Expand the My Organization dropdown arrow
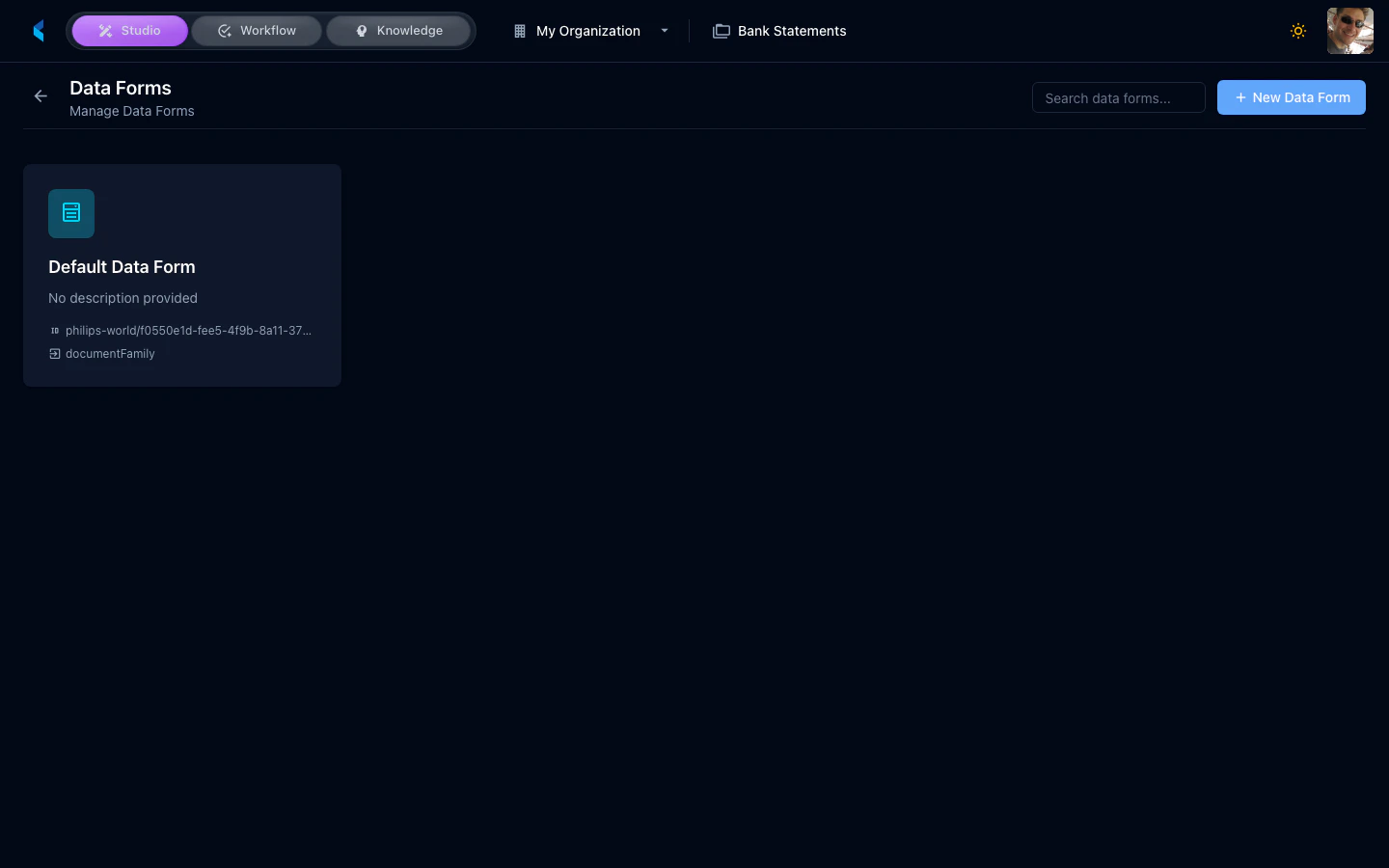This screenshot has width=1389, height=868. click(665, 31)
